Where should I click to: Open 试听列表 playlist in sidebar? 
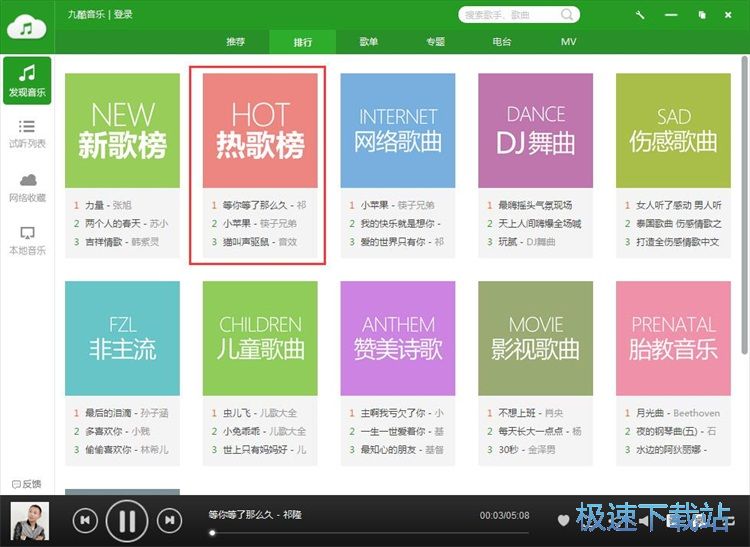[x=27, y=133]
